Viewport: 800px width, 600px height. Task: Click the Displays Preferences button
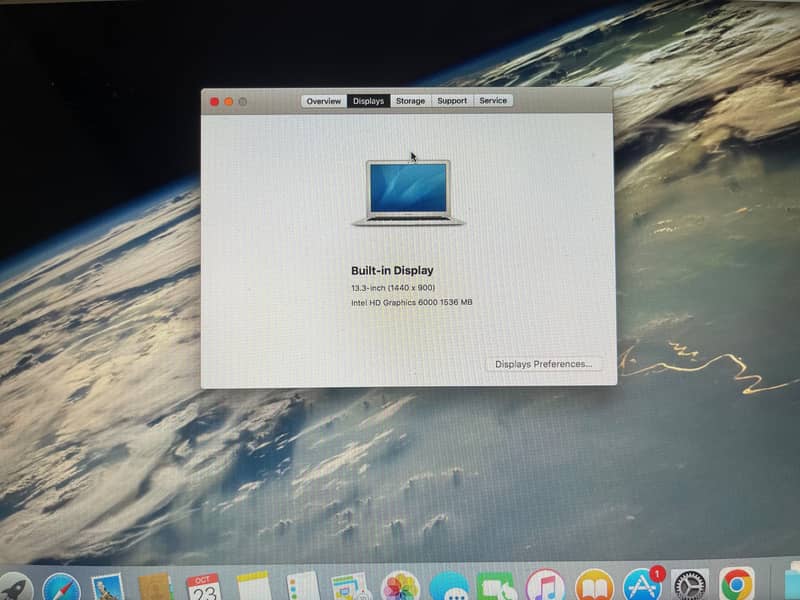point(543,364)
